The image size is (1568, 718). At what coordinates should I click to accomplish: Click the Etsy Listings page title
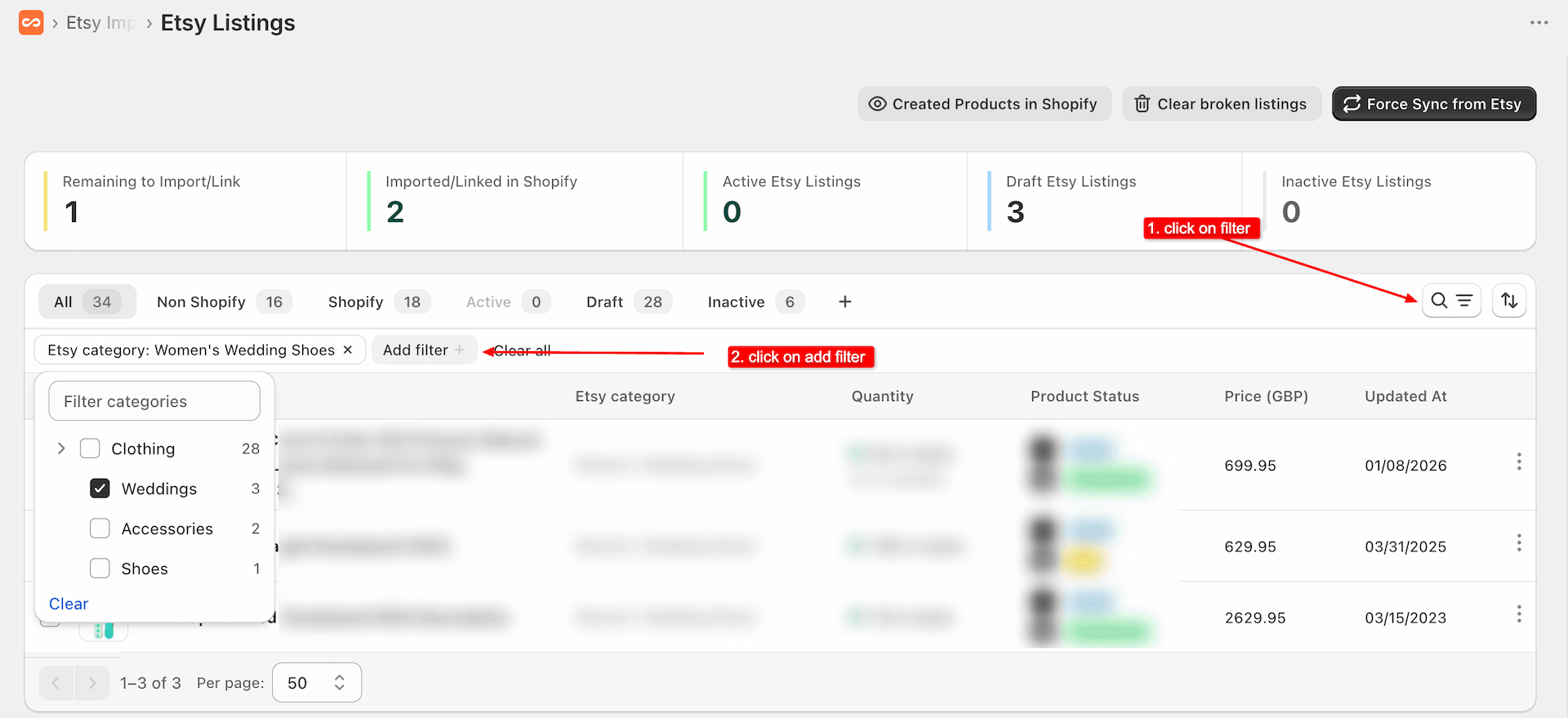tap(228, 23)
